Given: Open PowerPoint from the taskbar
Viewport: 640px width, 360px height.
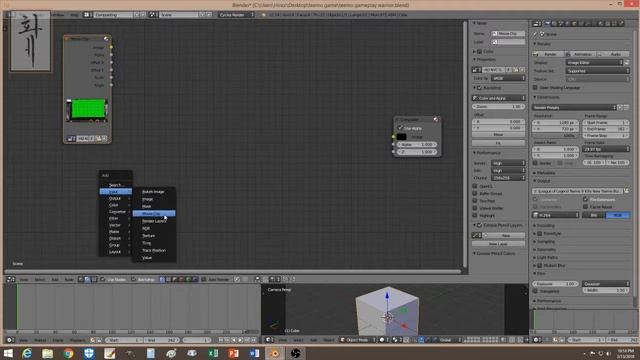Looking at the screenshot, I should point(233,353).
